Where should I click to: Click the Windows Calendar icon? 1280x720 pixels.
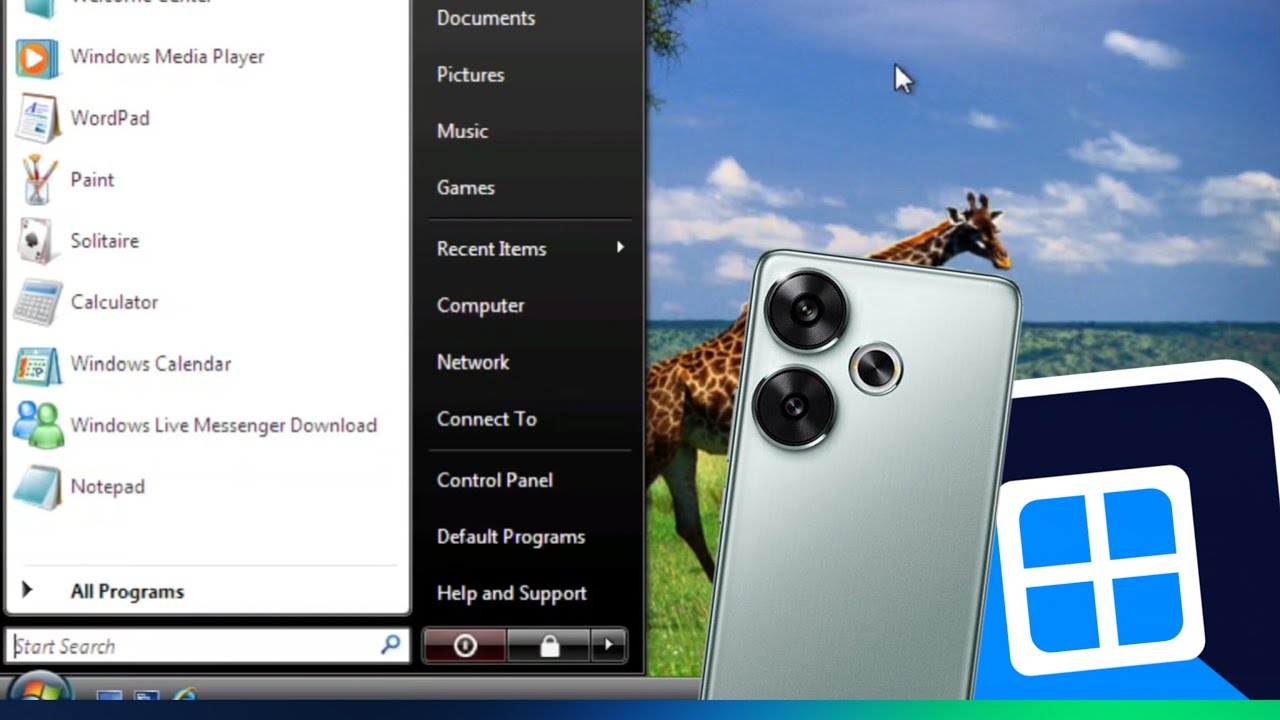[36, 364]
